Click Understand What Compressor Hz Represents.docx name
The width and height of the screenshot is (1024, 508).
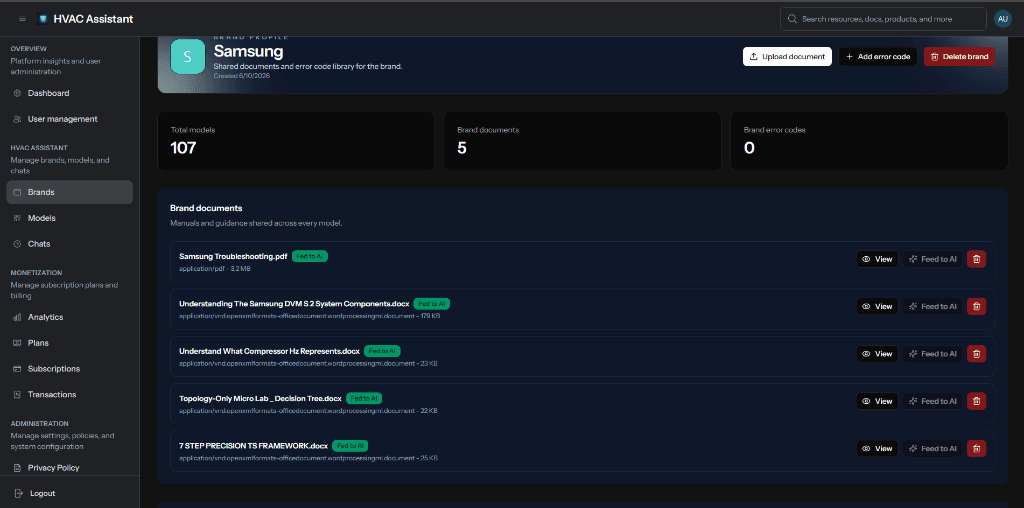coord(269,351)
